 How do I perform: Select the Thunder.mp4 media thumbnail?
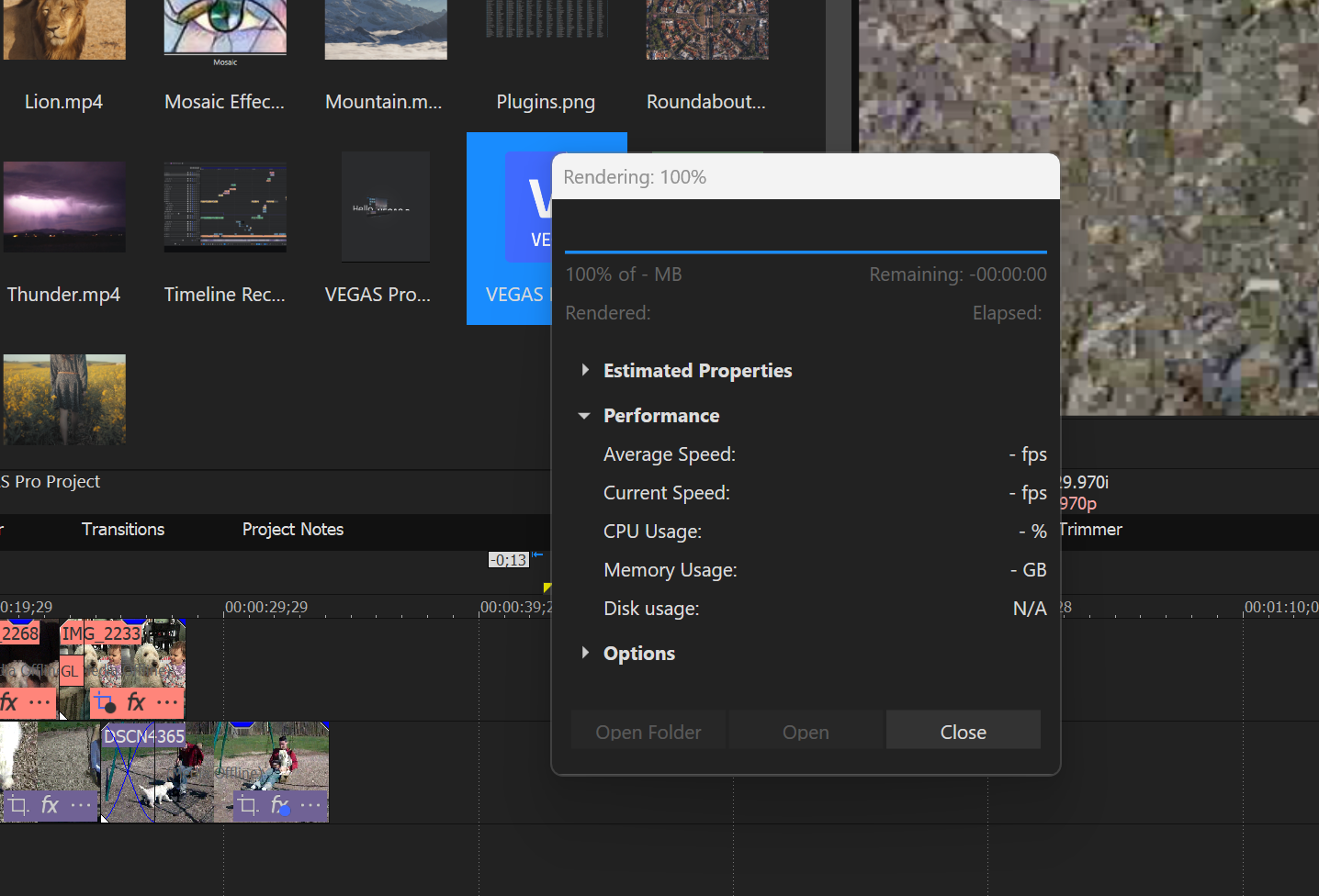(64, 207)
